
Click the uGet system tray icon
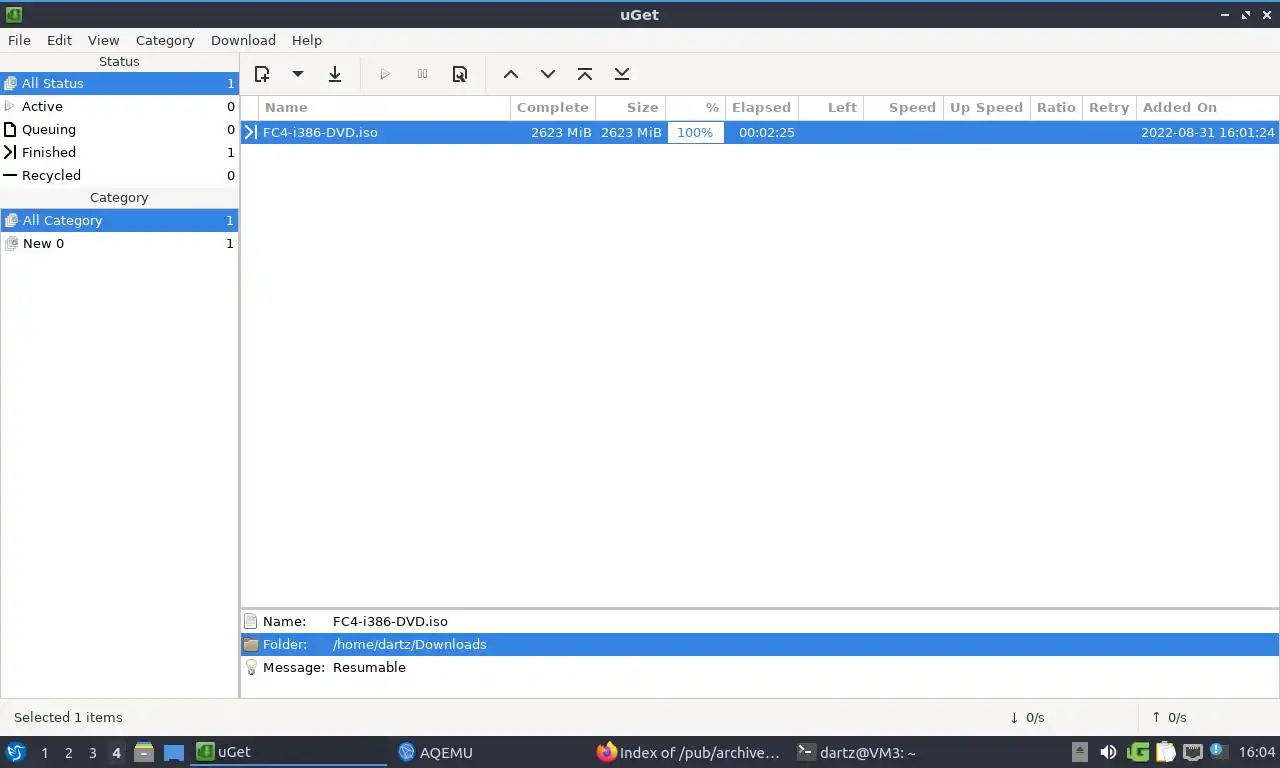click(1137, 752)
